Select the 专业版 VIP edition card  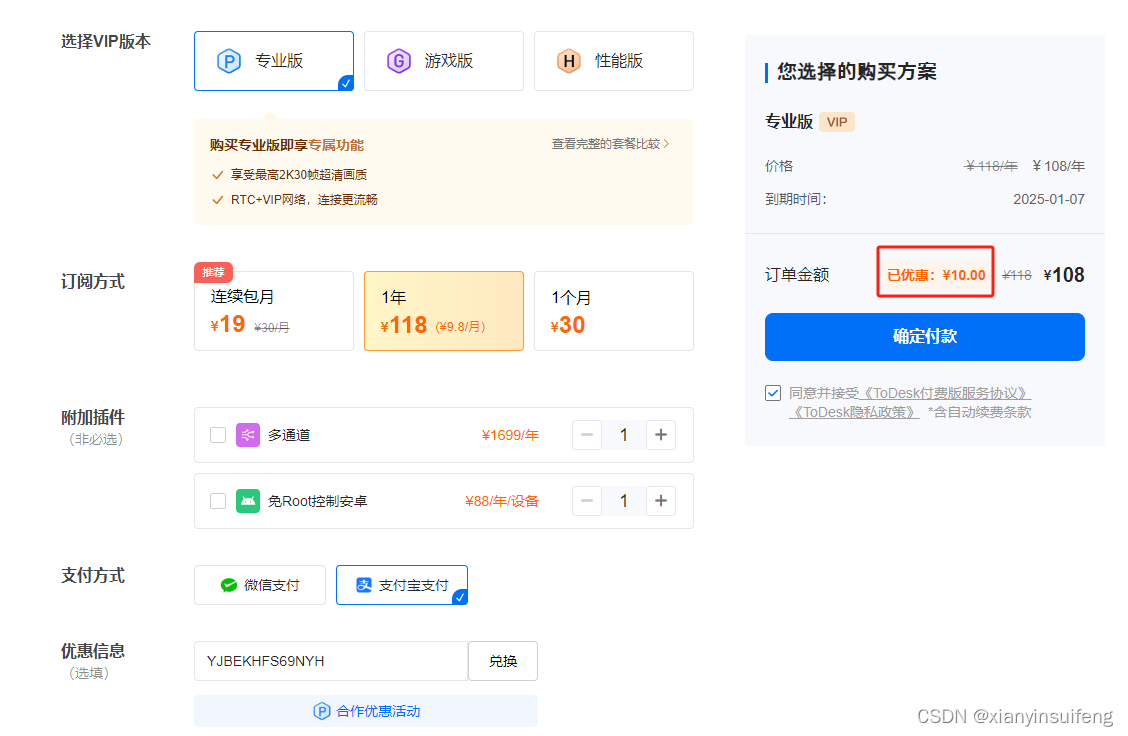click(273, 61)
